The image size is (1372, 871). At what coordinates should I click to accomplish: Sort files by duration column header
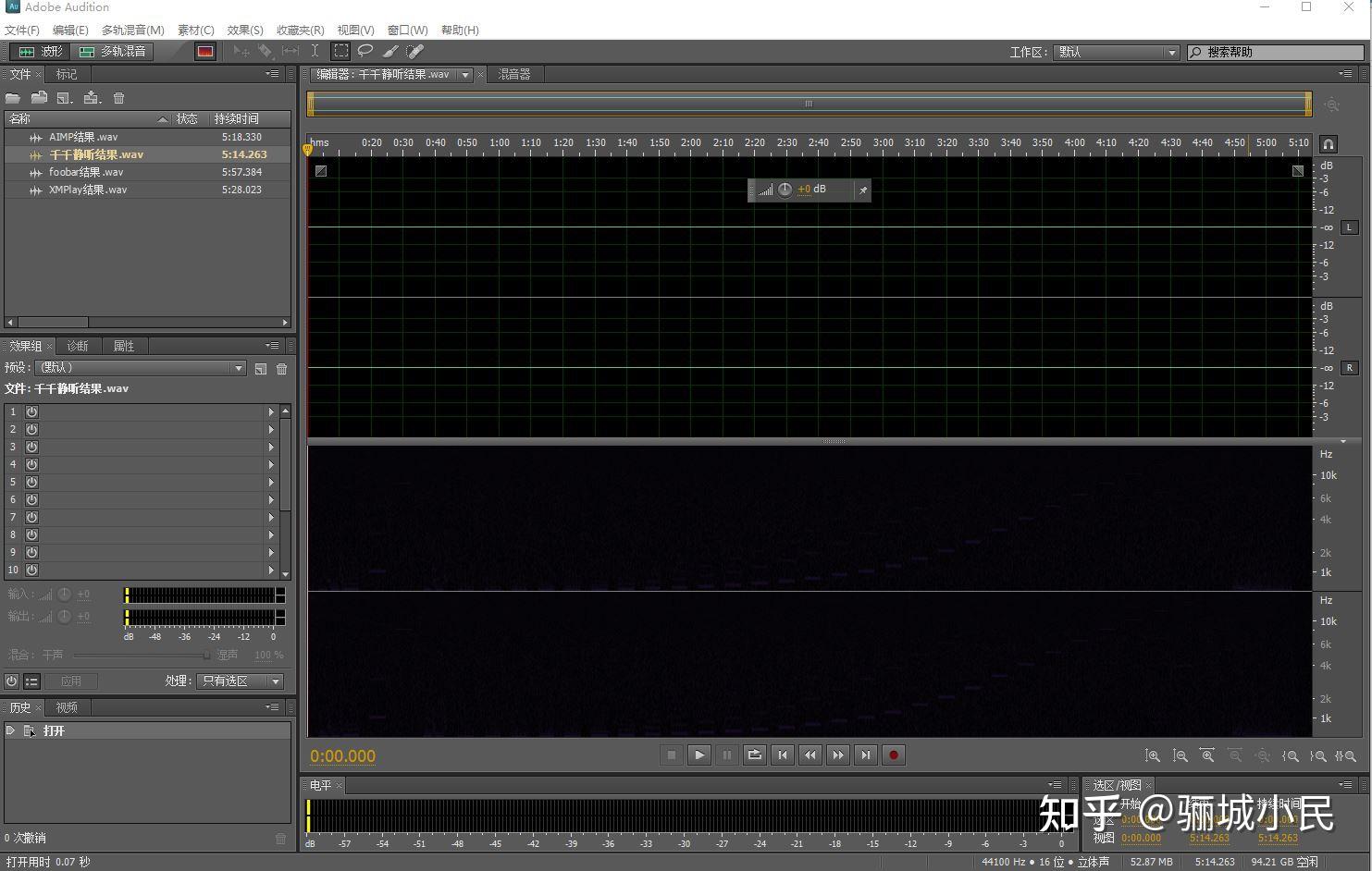point(250,118)
